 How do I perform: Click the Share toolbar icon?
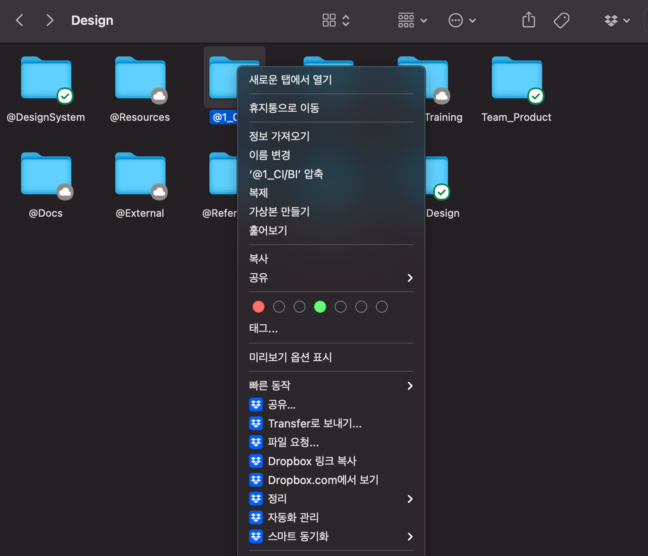click(x=529, y=20)
